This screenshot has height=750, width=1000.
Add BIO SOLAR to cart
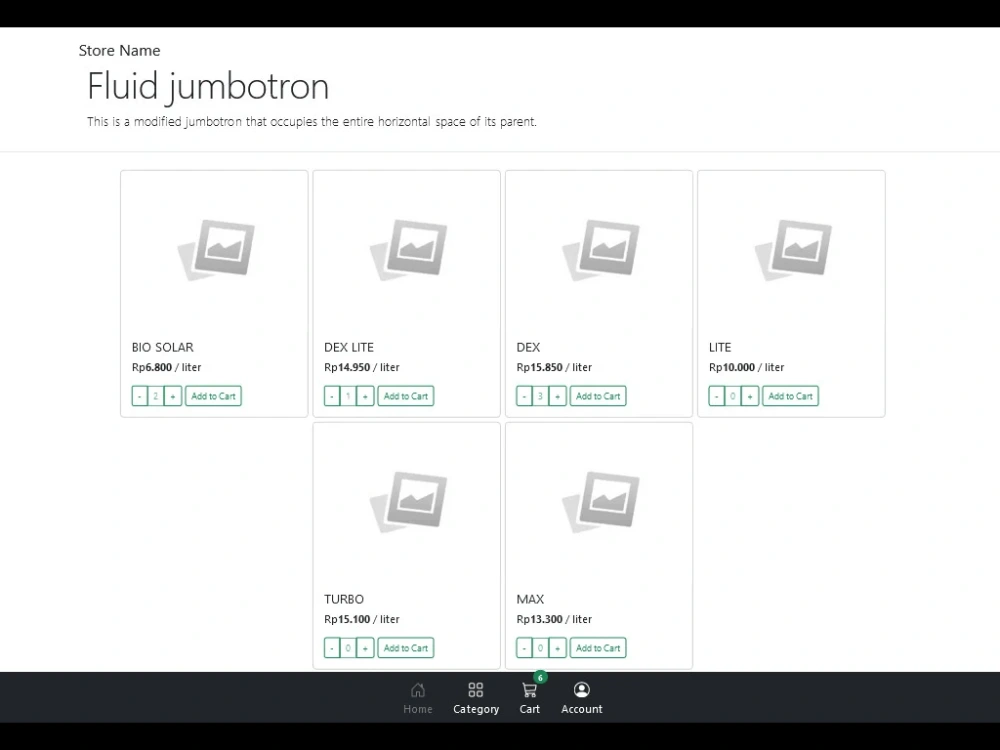213,396
